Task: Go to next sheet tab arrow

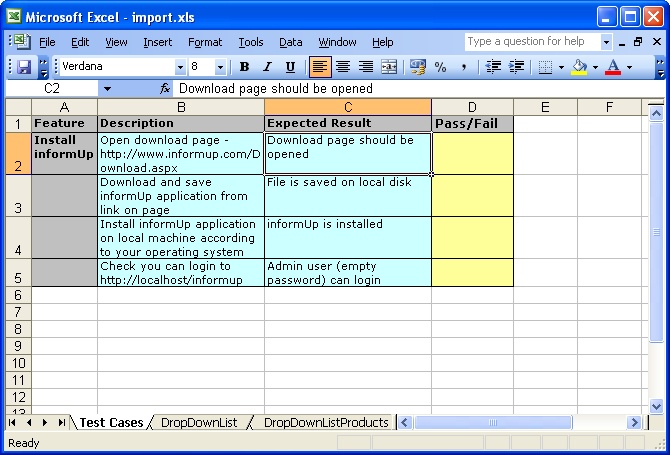Action: 45,423
